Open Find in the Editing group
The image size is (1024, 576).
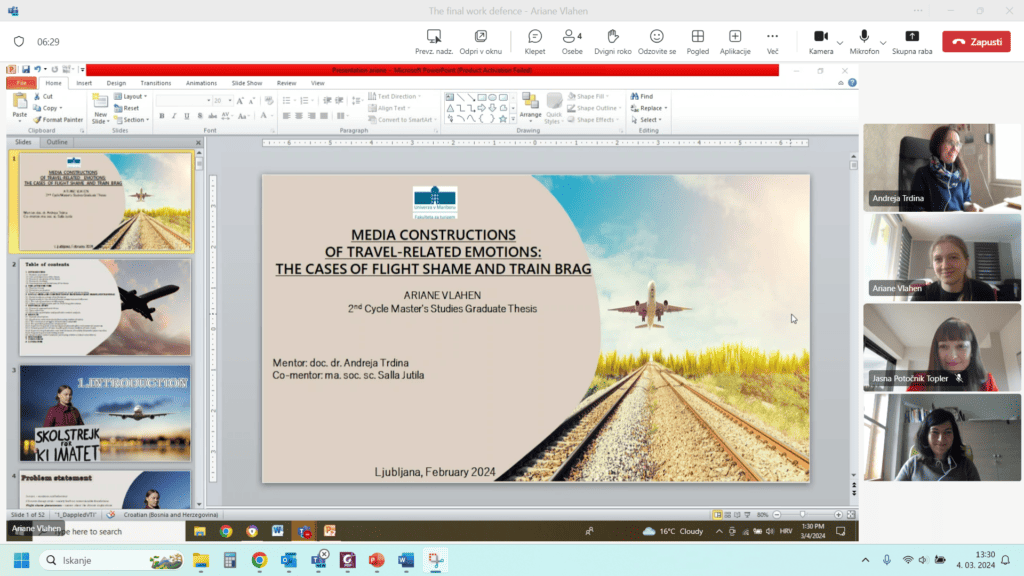coord(643,96)
